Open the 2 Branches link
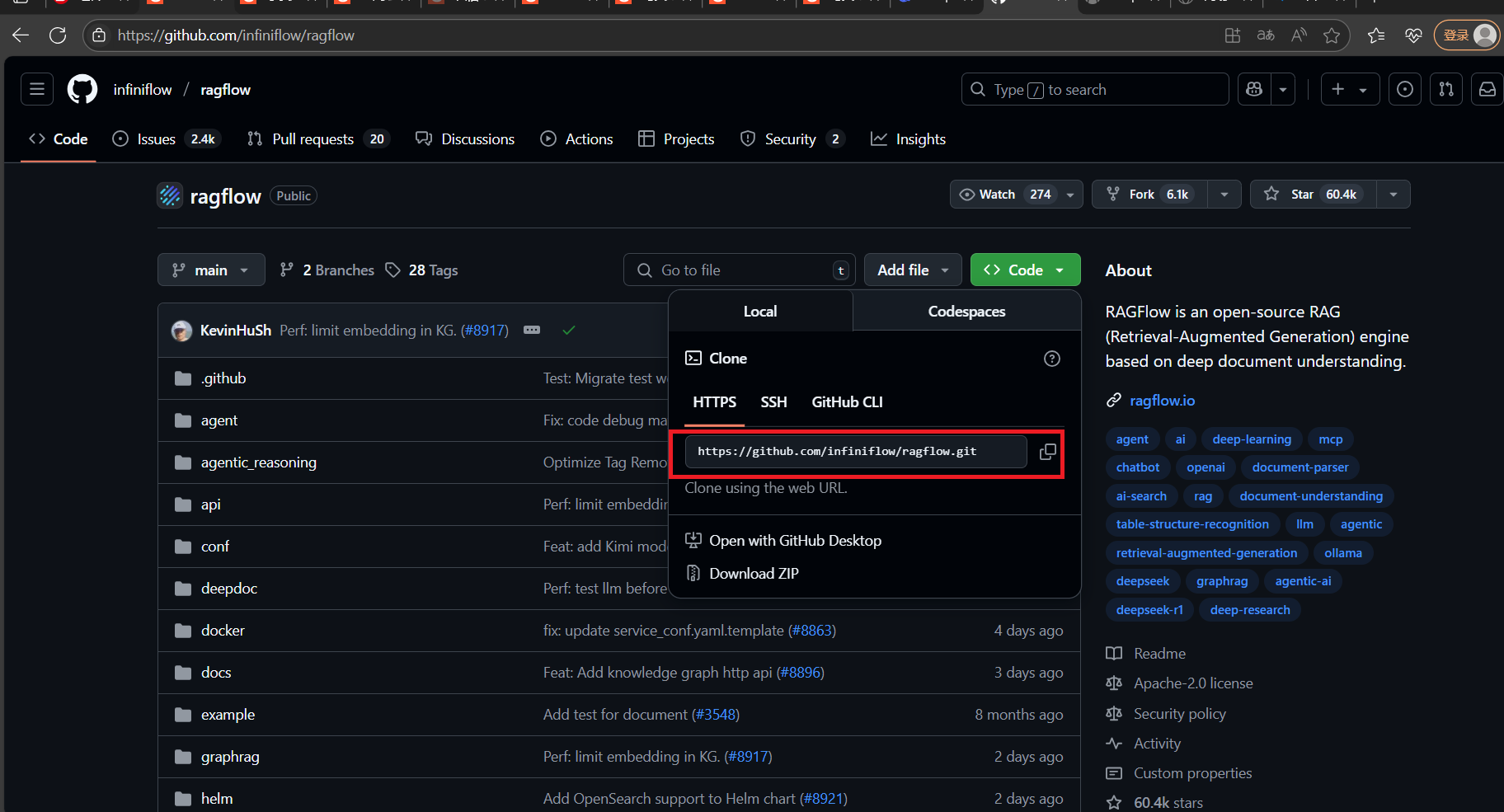 [x=327, y=270]
